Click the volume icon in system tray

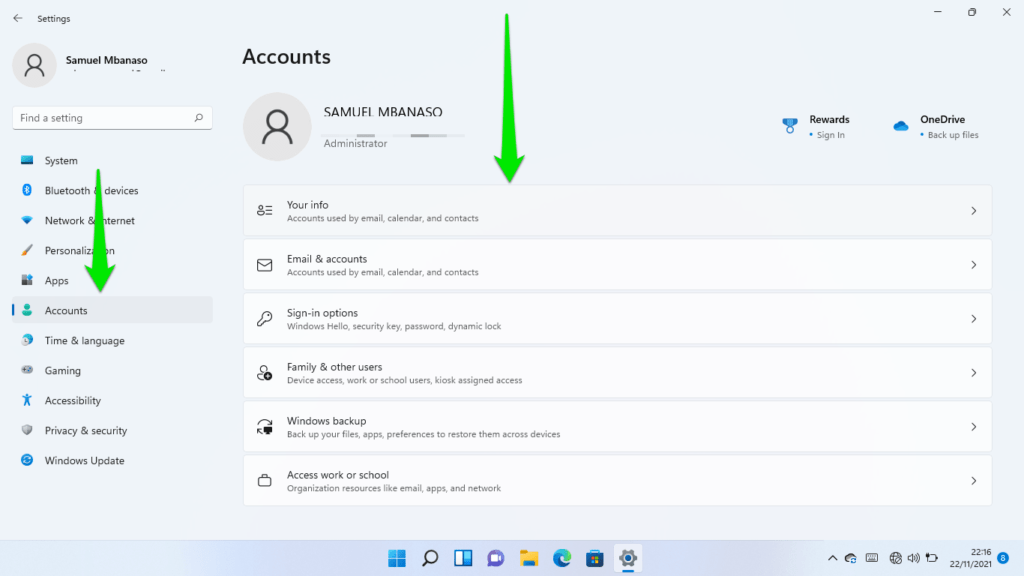tap(913, 558)
